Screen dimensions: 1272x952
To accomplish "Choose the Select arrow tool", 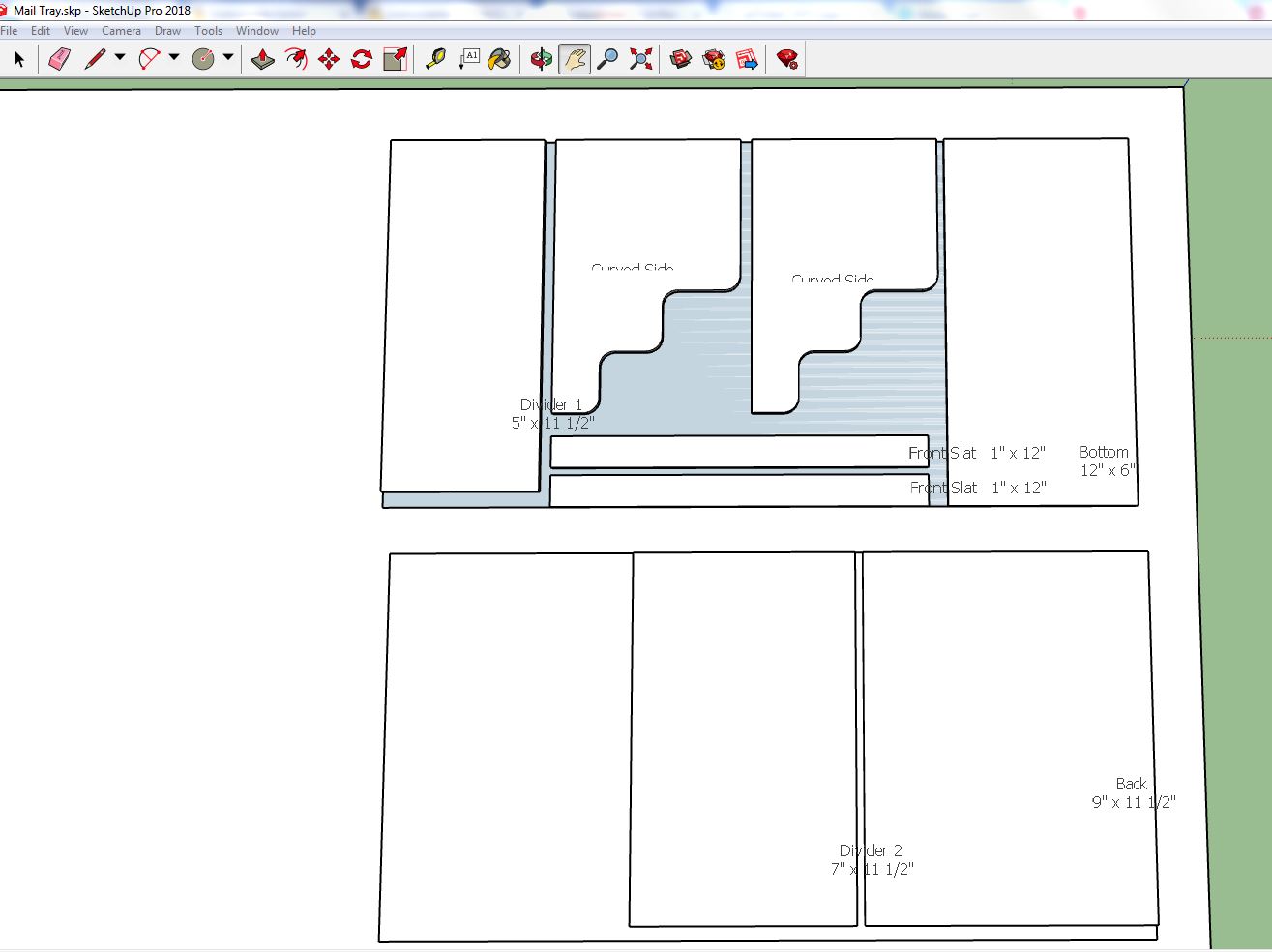I will pyautogui.click(x=19, y=59).
